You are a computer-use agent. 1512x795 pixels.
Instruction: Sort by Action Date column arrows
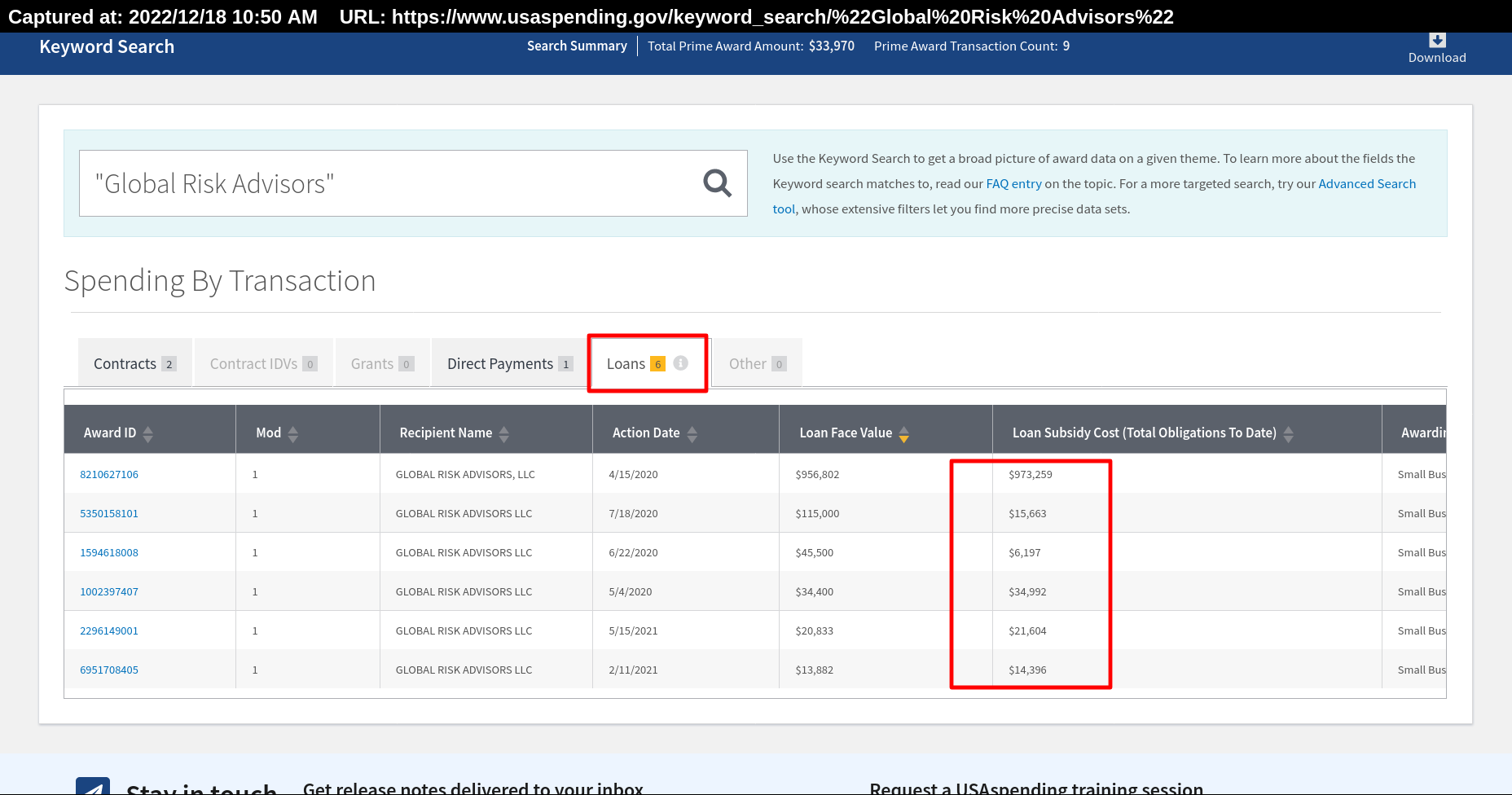click(692, 434)
